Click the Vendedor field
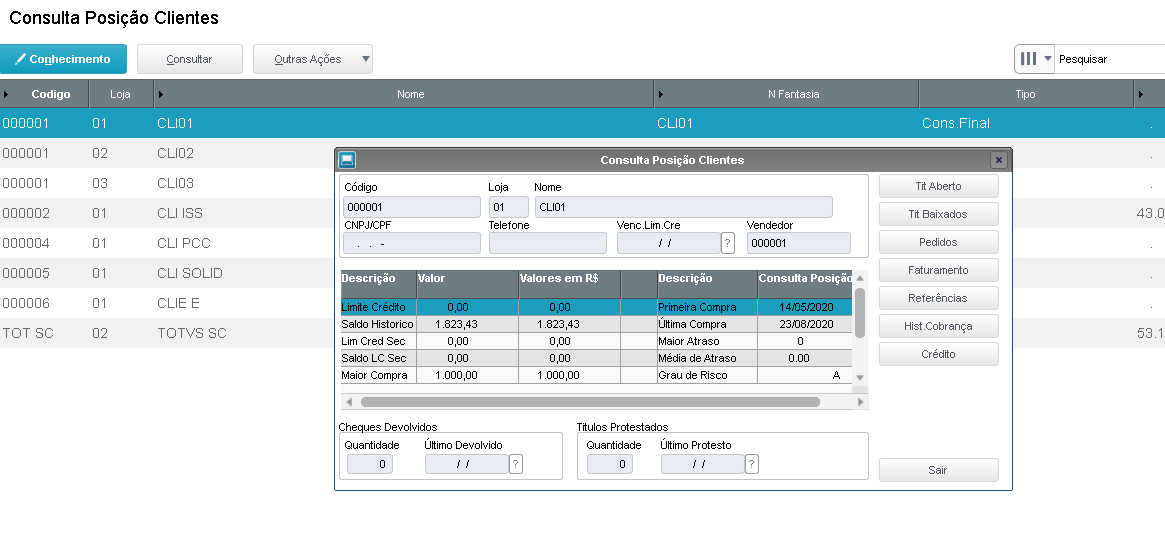 pos(798,243)
